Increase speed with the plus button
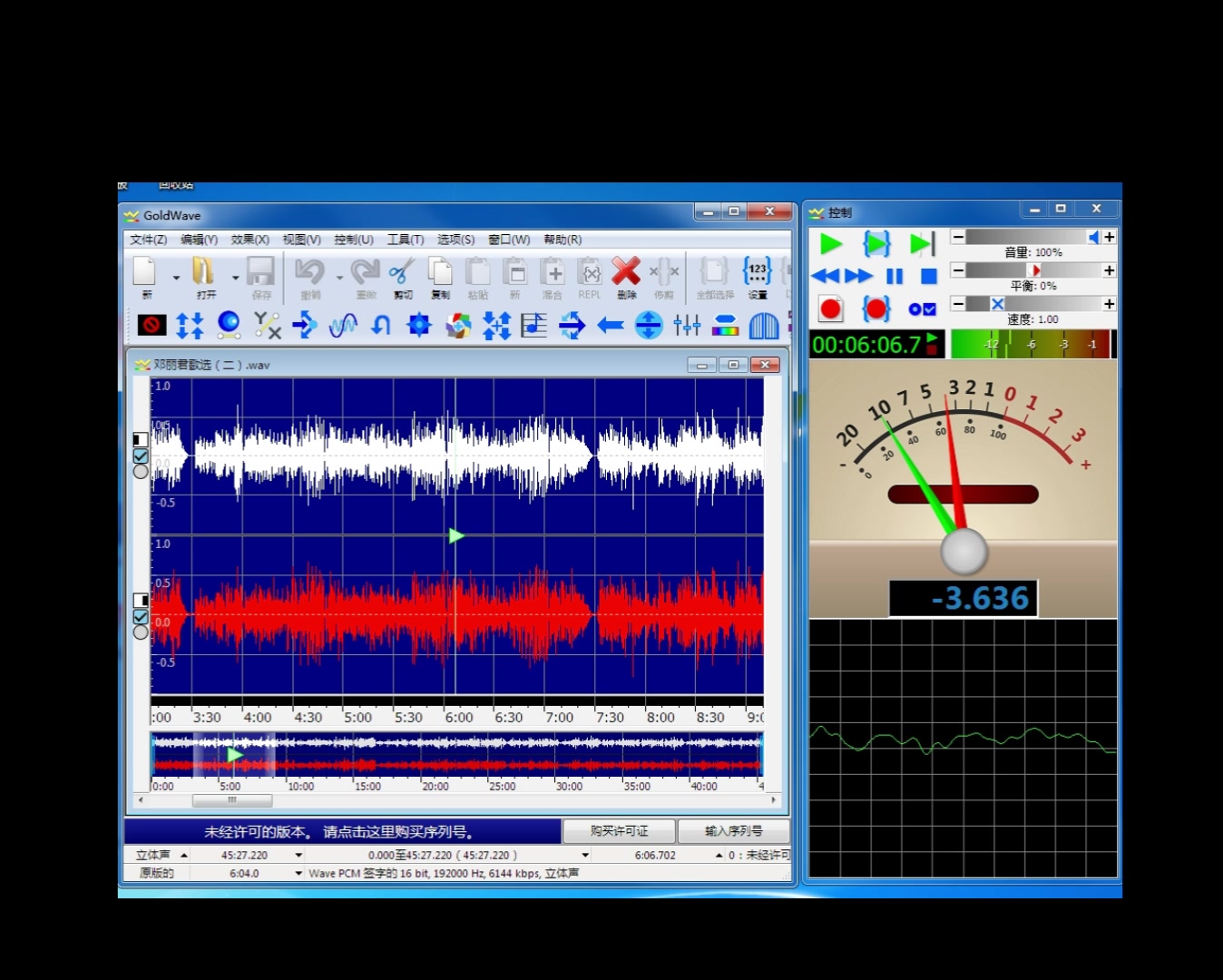 (x=1109, y=304)
